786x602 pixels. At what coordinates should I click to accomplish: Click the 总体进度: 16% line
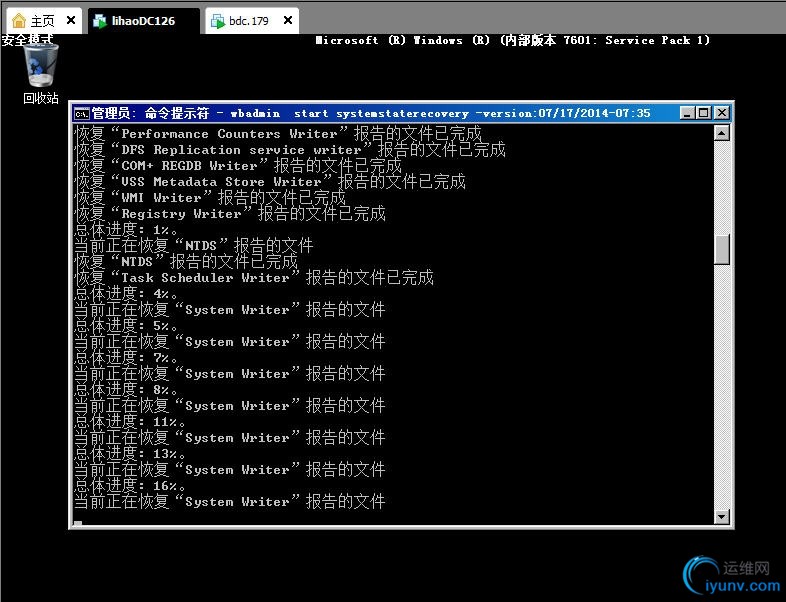tap(130, 486)
